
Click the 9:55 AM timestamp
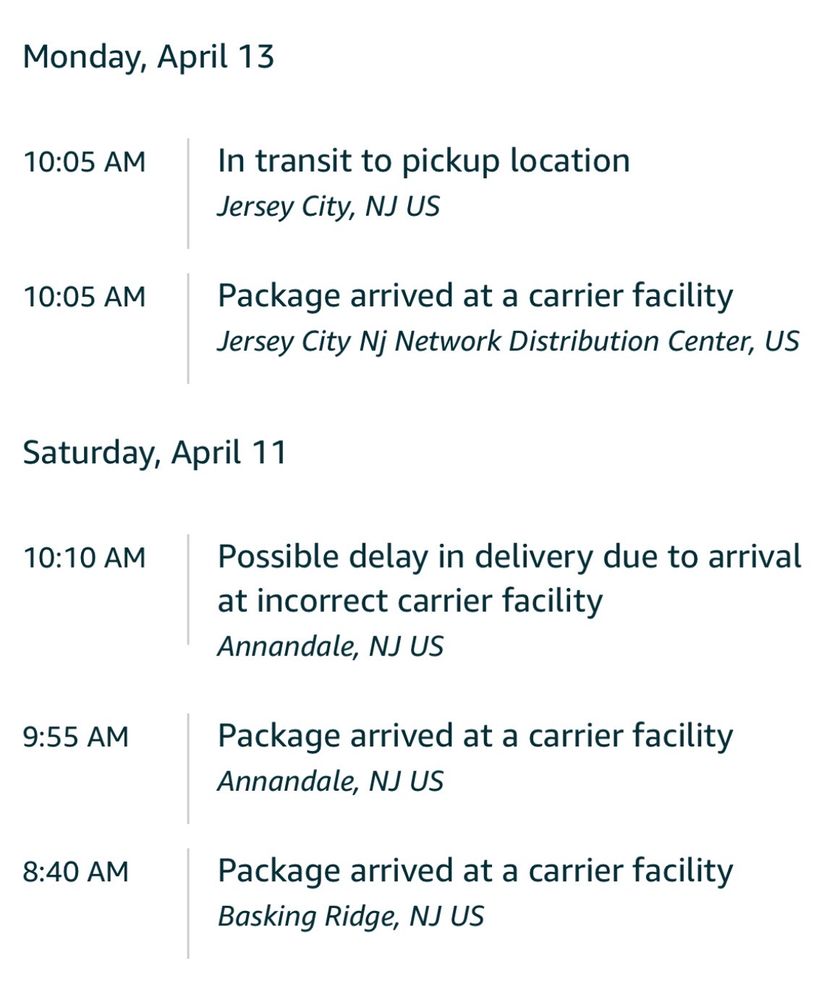[76, 737]
